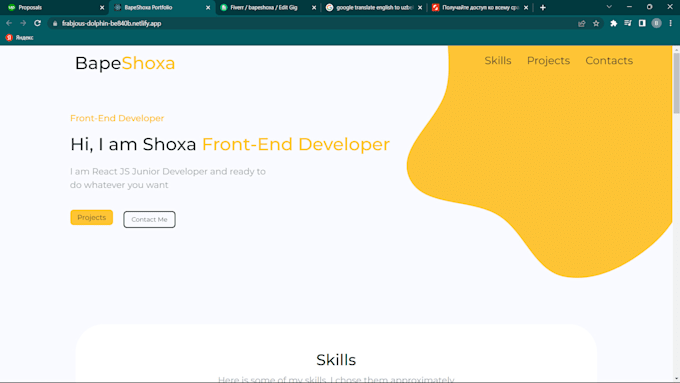Reload the page with the refresh icon
The width and height of the screenshot is (680, 383).
coord(37,23)
